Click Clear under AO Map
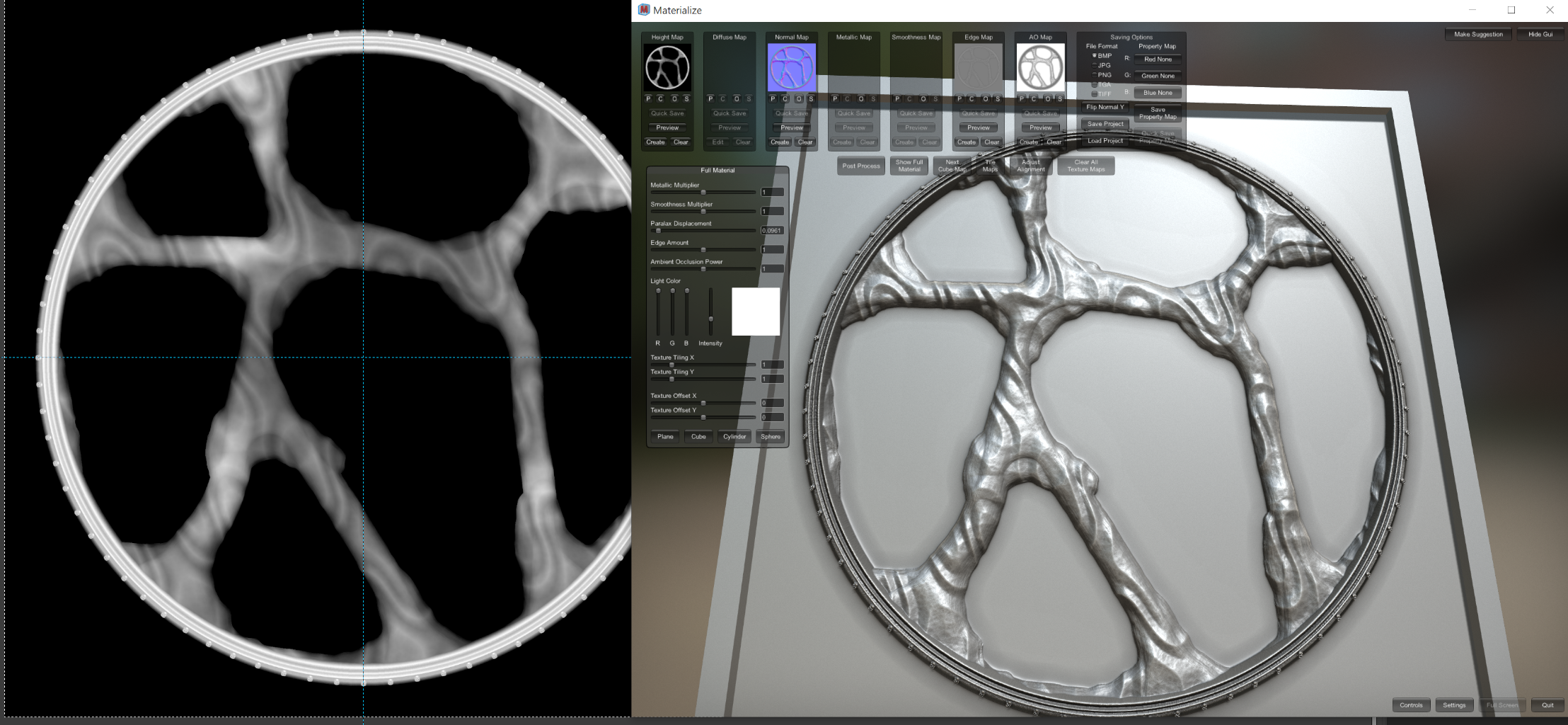This screenshot has width=1568, height=725. (x=1054, y=142)
